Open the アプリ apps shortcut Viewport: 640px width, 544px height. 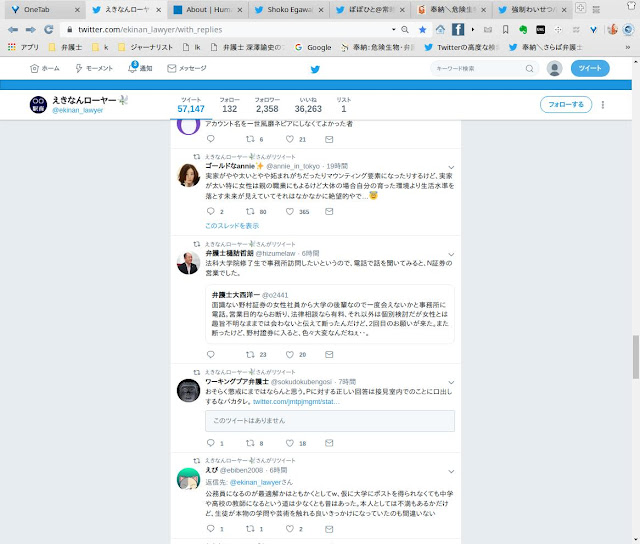(24, 47)
